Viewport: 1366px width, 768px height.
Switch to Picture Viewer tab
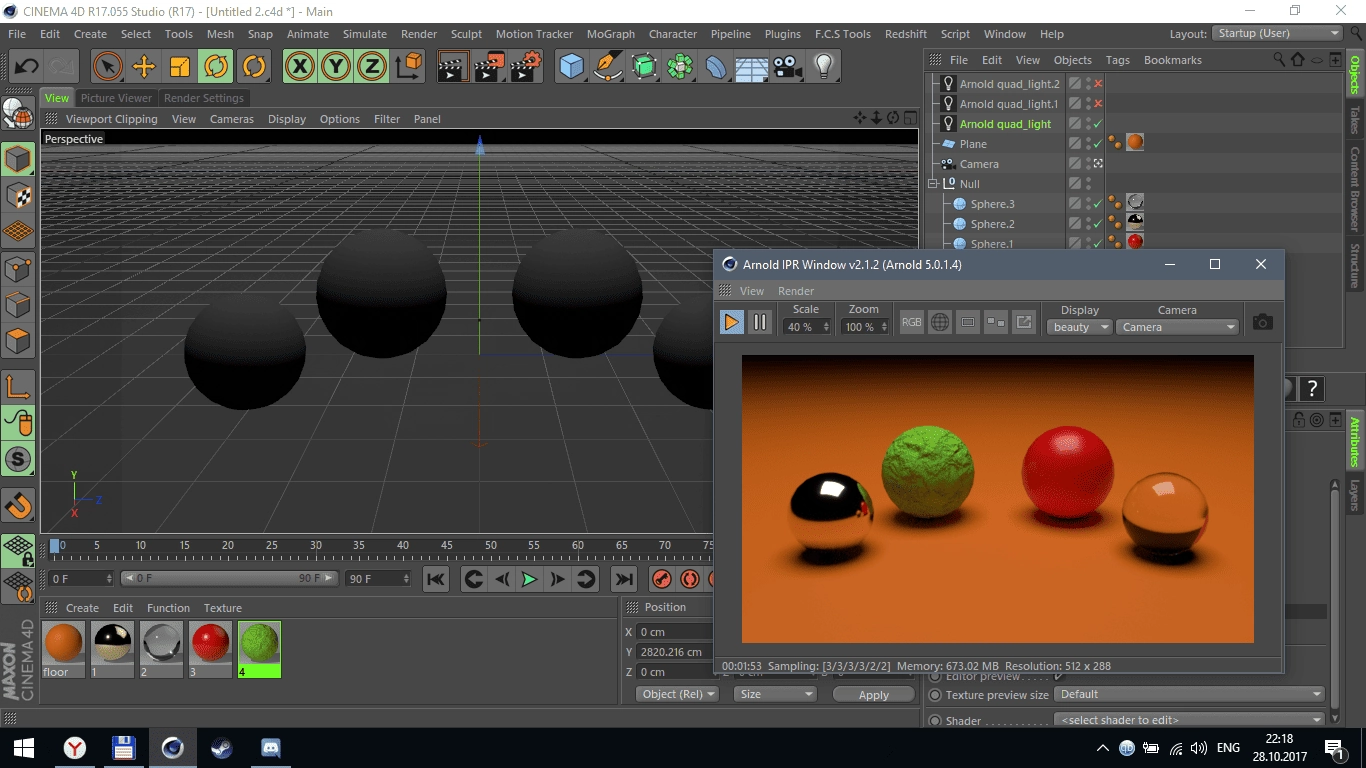(116, 98)
